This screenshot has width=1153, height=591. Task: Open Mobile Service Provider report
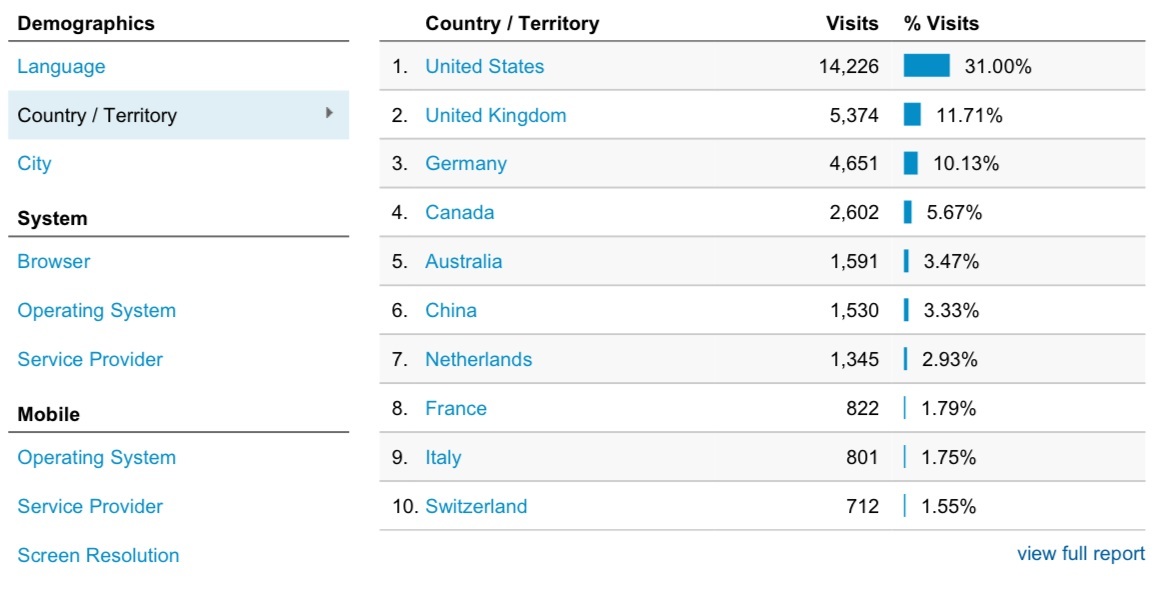click(90, 507)
